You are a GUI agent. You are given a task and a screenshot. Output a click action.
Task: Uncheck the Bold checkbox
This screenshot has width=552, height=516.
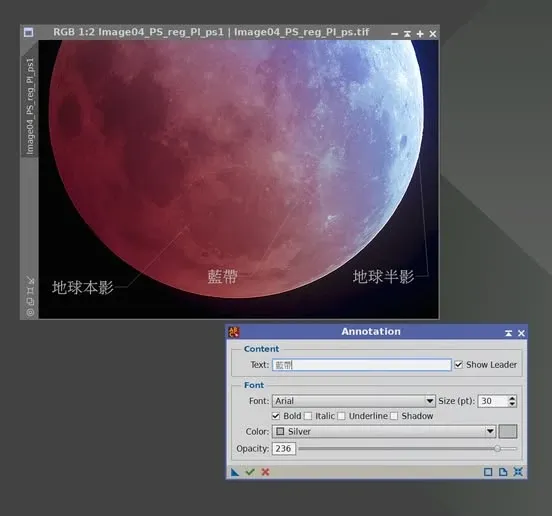click(x=276, y=416)
